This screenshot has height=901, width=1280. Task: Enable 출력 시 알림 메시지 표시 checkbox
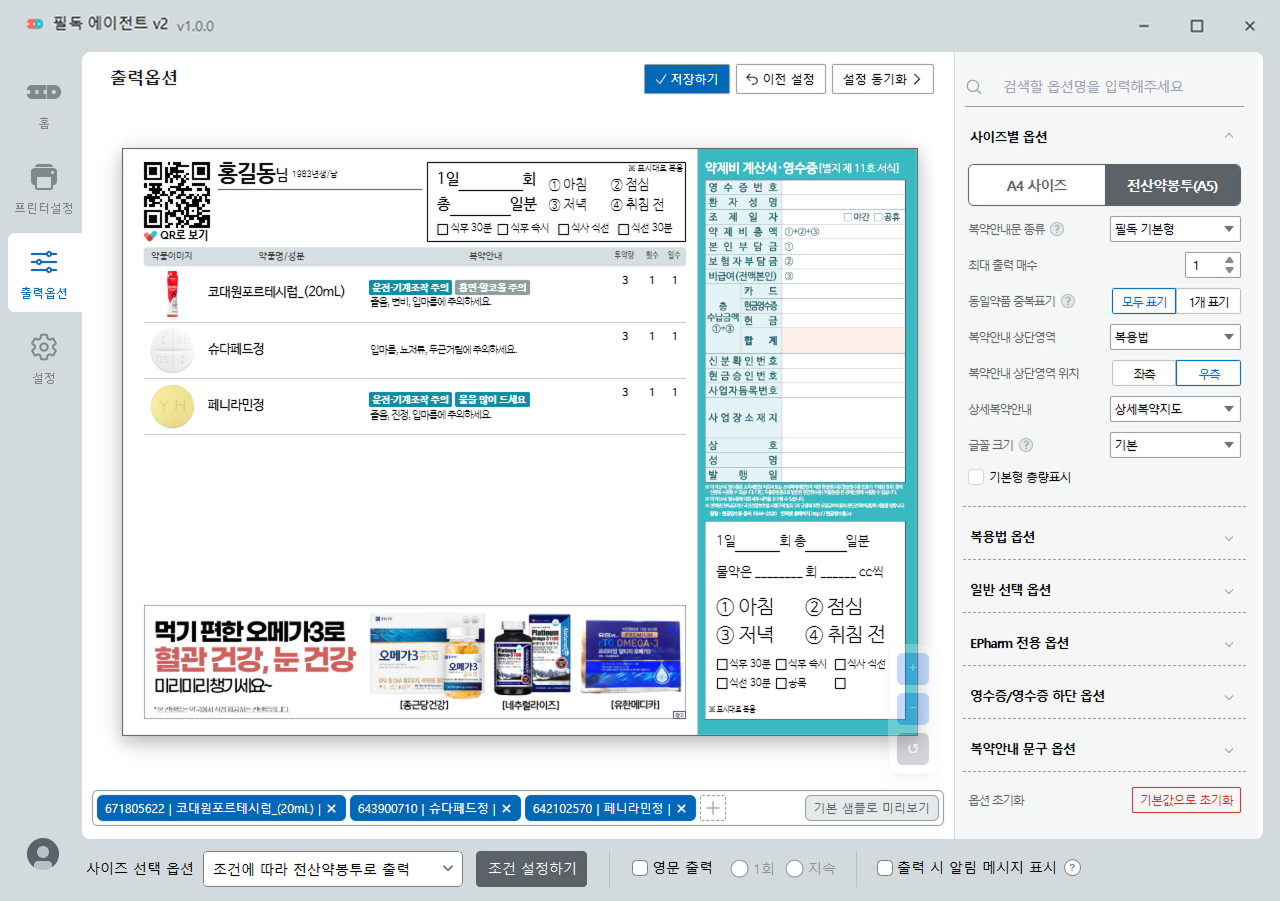tap(884, 868)
